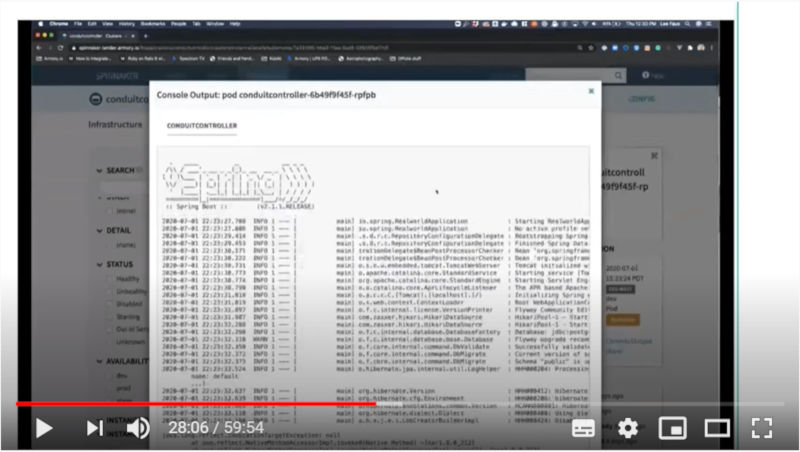Open Spinnaker Help
The width and height of the screenshot is (800, 452).
click(x=653, y=76)
